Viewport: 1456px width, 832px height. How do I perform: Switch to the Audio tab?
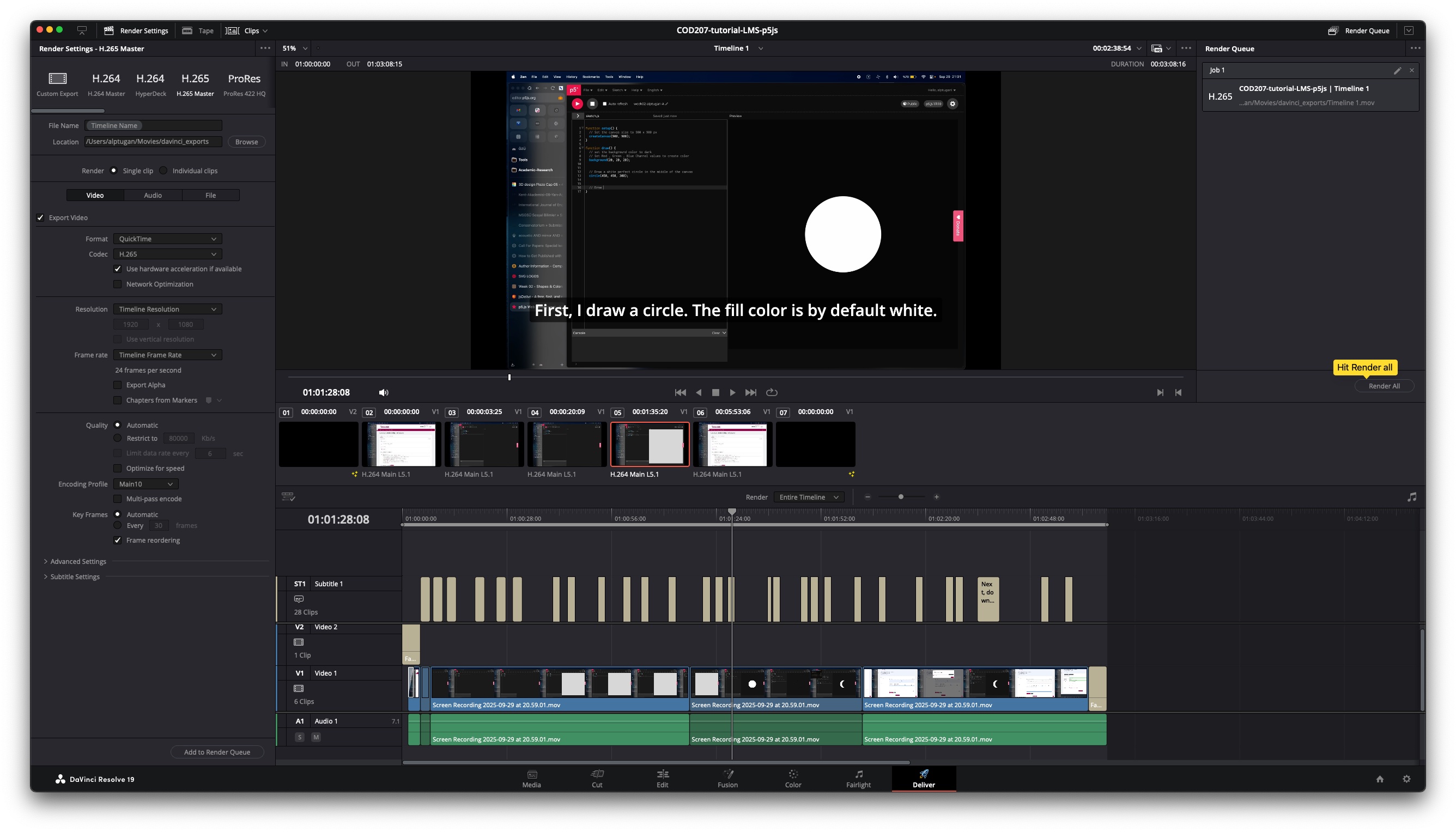pyautogui.click(x=153, y=196)
